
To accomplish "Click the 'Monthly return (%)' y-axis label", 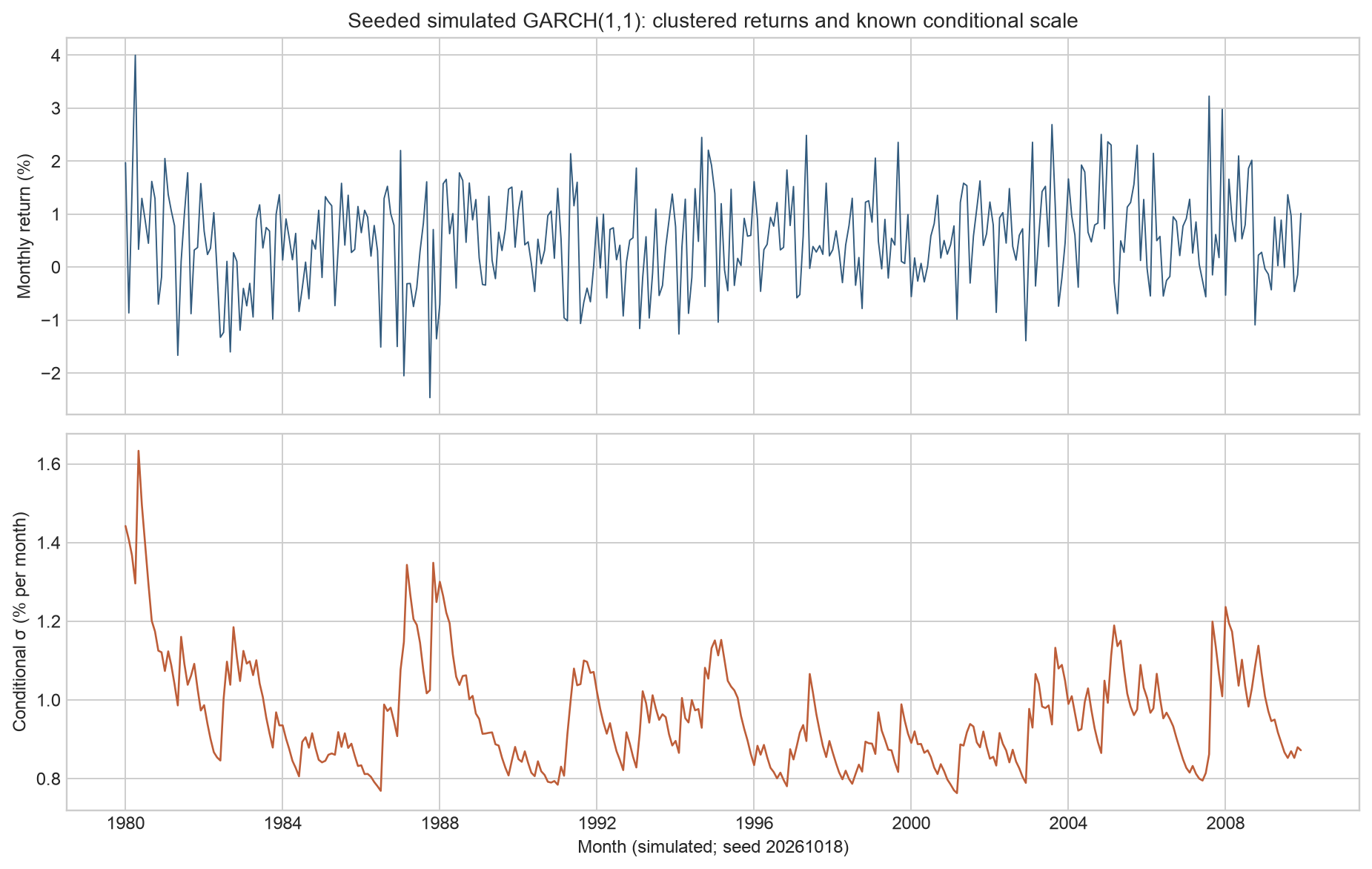I will point(24,225).
